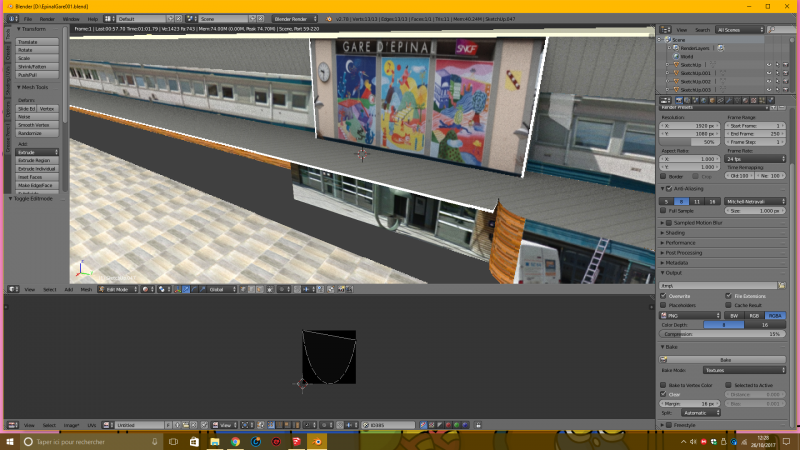Click the OpenGL render image icon in viewport header
Viewport: 800px width, 450px height.
click(341, 289)
